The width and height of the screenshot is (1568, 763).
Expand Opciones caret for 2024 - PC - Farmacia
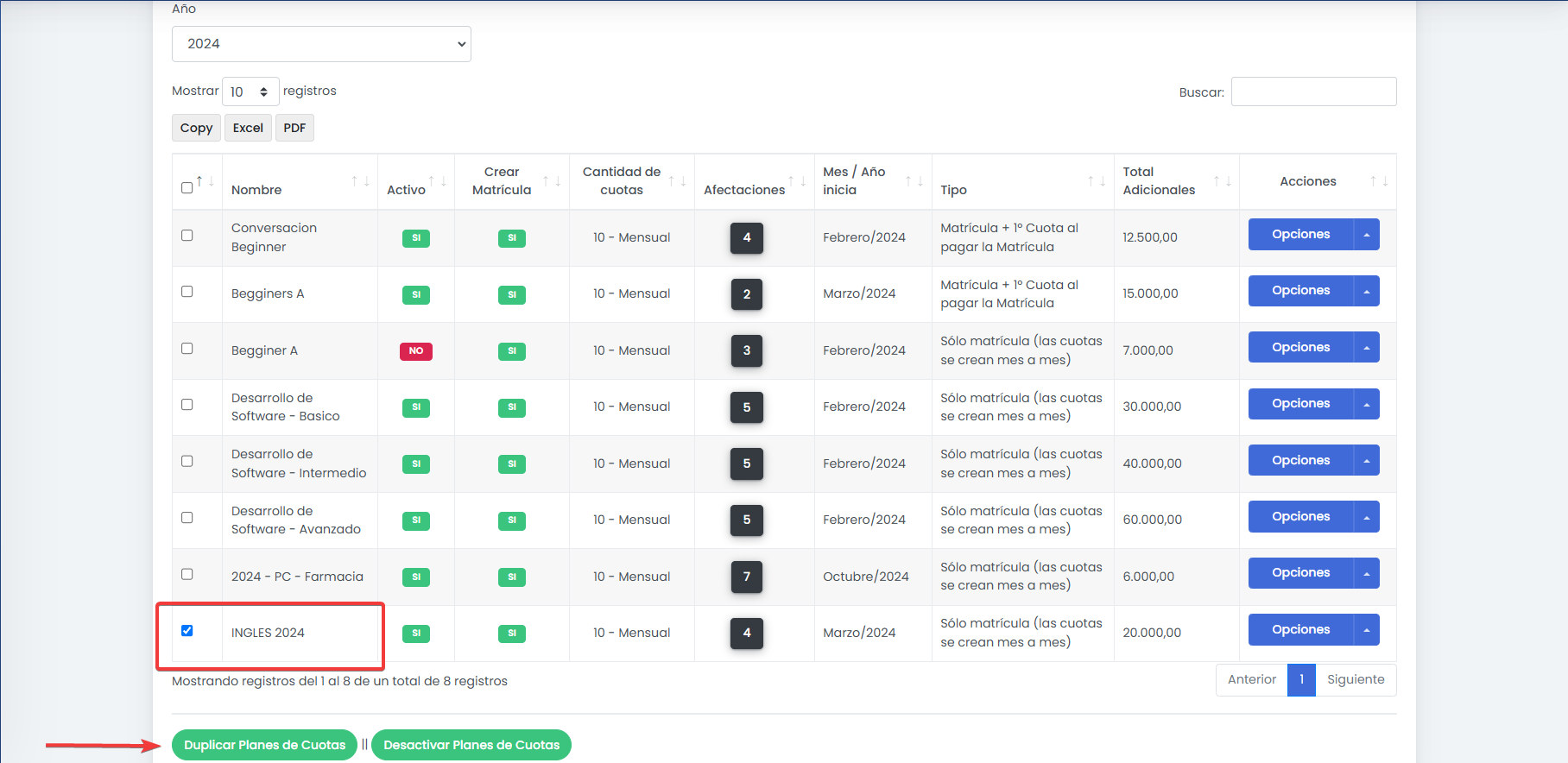pos(1367,573)
